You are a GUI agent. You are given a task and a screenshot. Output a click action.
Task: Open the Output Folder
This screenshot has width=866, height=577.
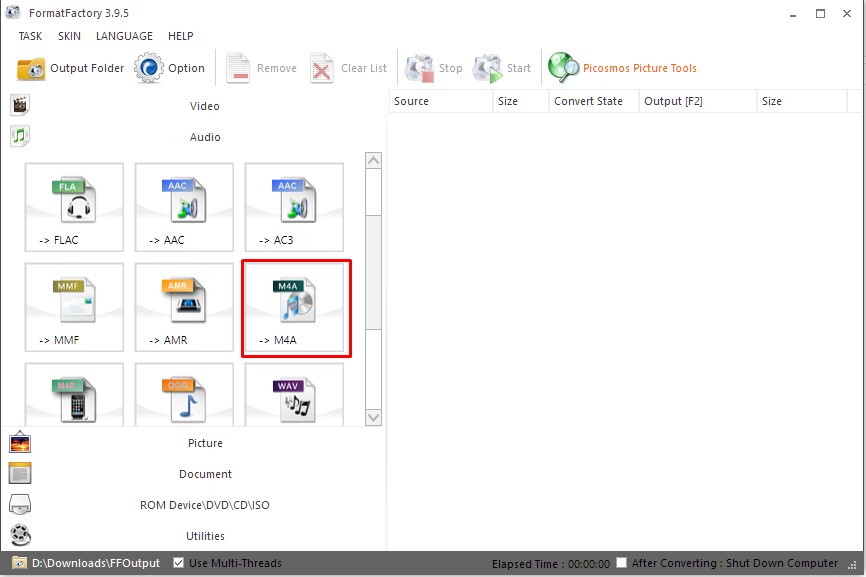tap(70, 68)
